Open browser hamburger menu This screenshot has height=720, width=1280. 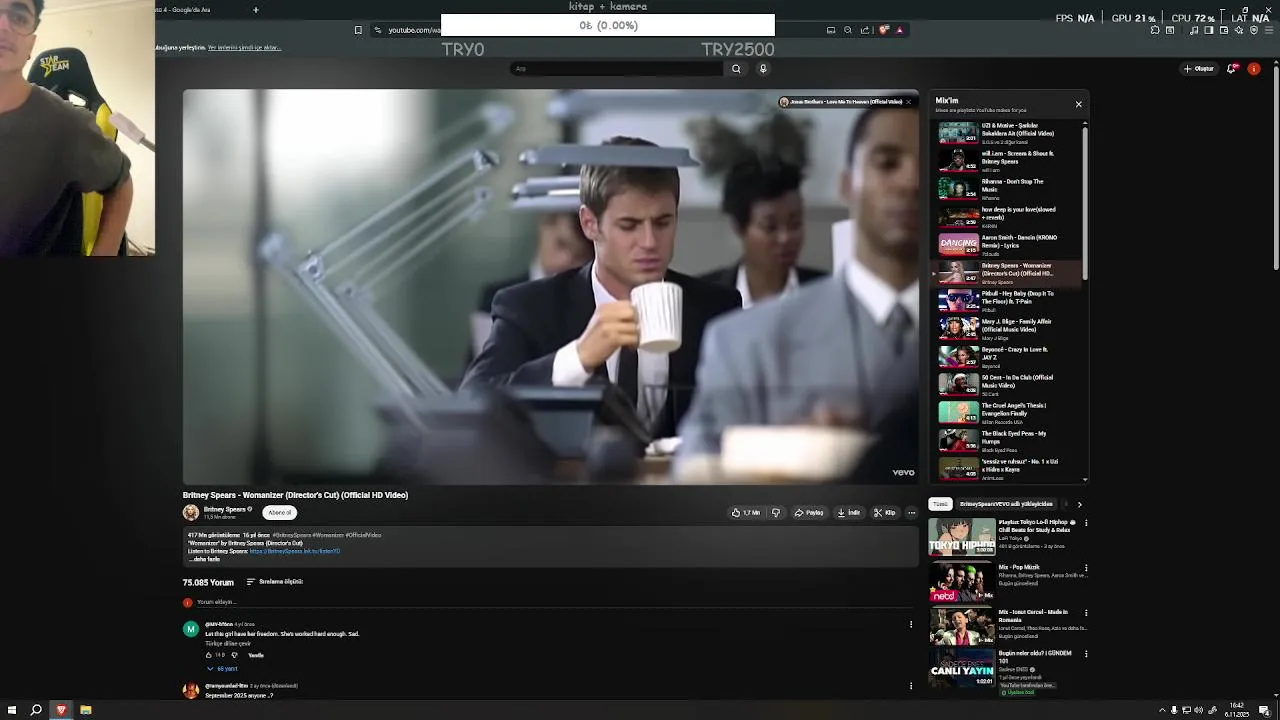[x=1269, y=30]
